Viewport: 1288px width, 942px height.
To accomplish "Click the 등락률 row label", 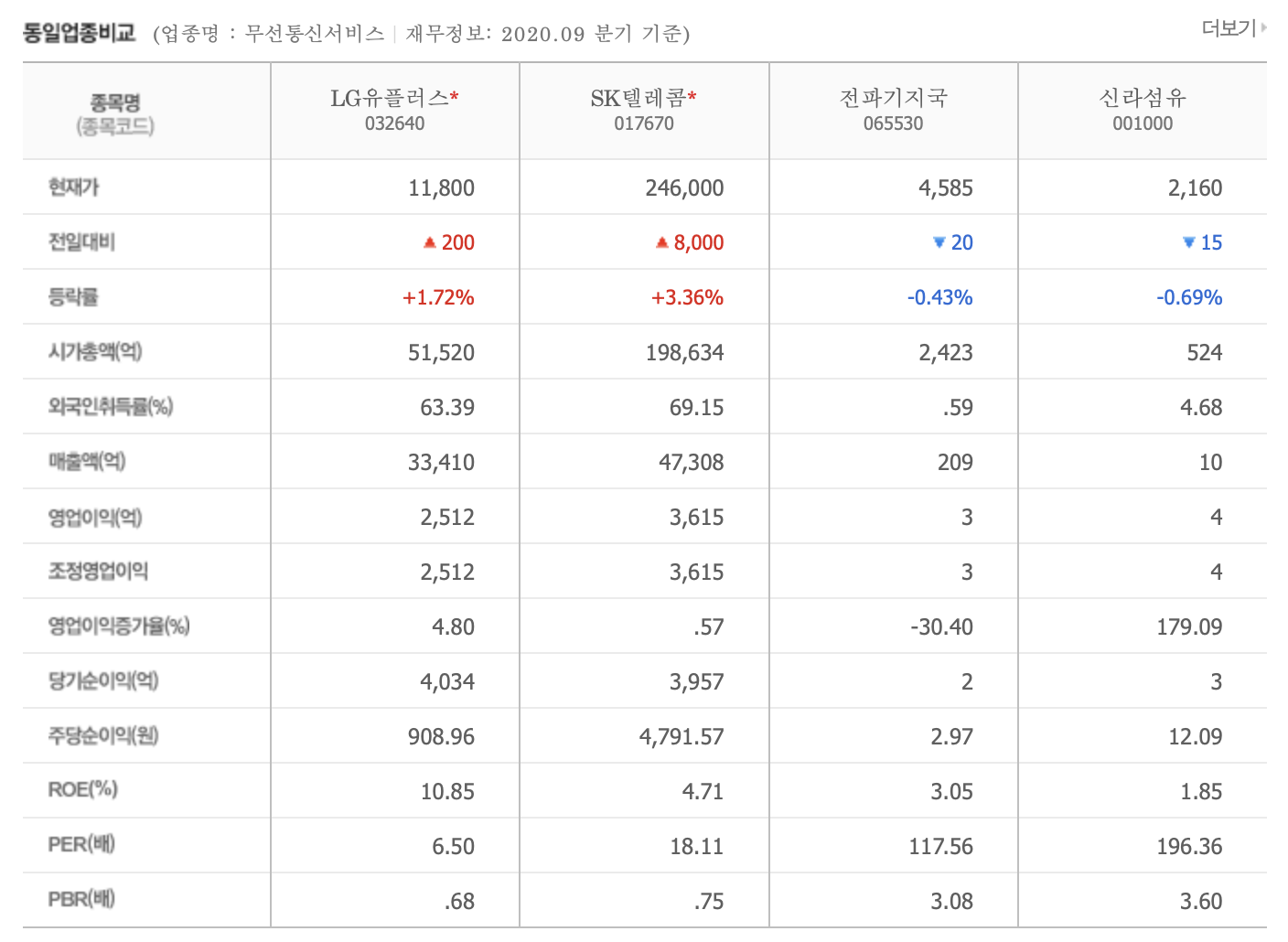I will coord(73,297).
